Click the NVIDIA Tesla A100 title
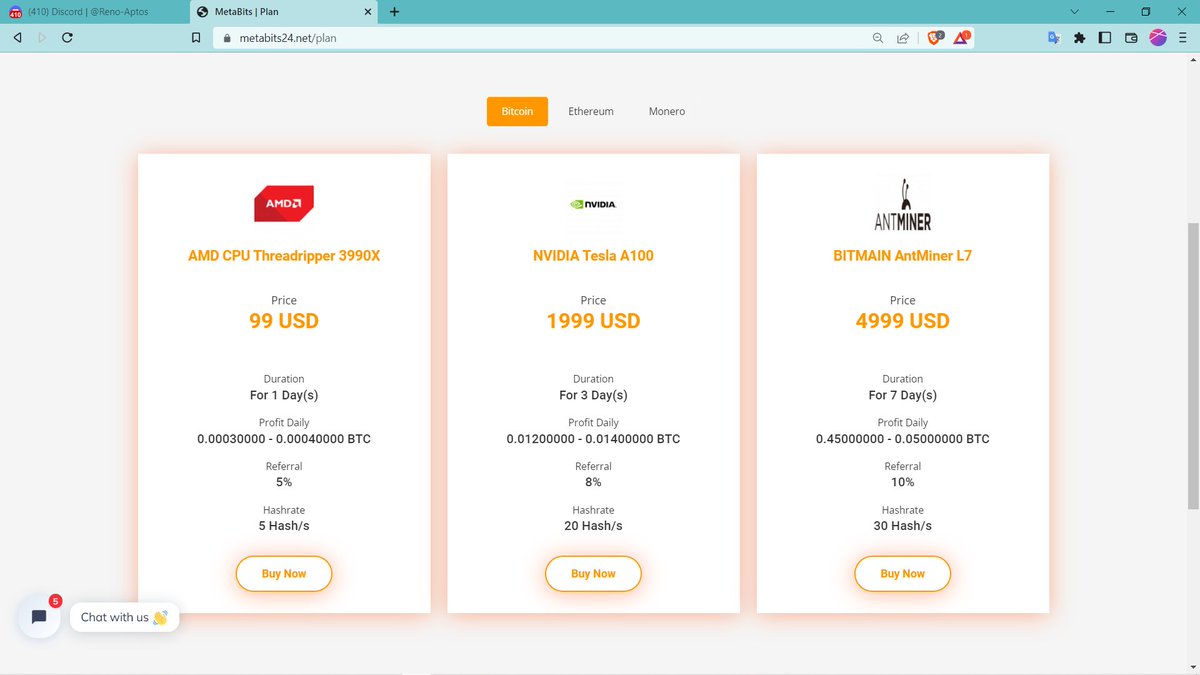 point(593,255)
